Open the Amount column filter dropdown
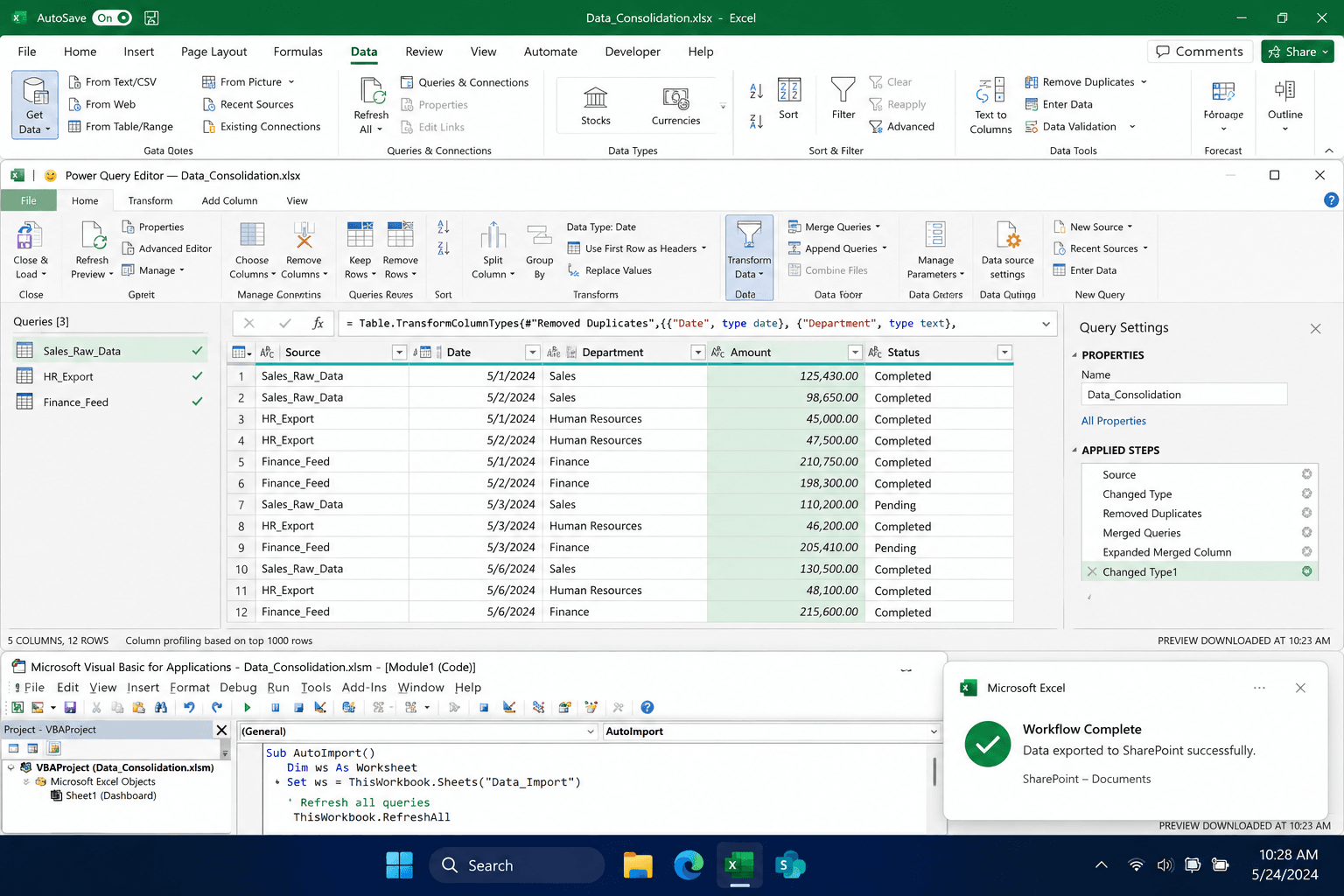Image resolution: width=1344 pixels, height=896 pixels. 855,352
